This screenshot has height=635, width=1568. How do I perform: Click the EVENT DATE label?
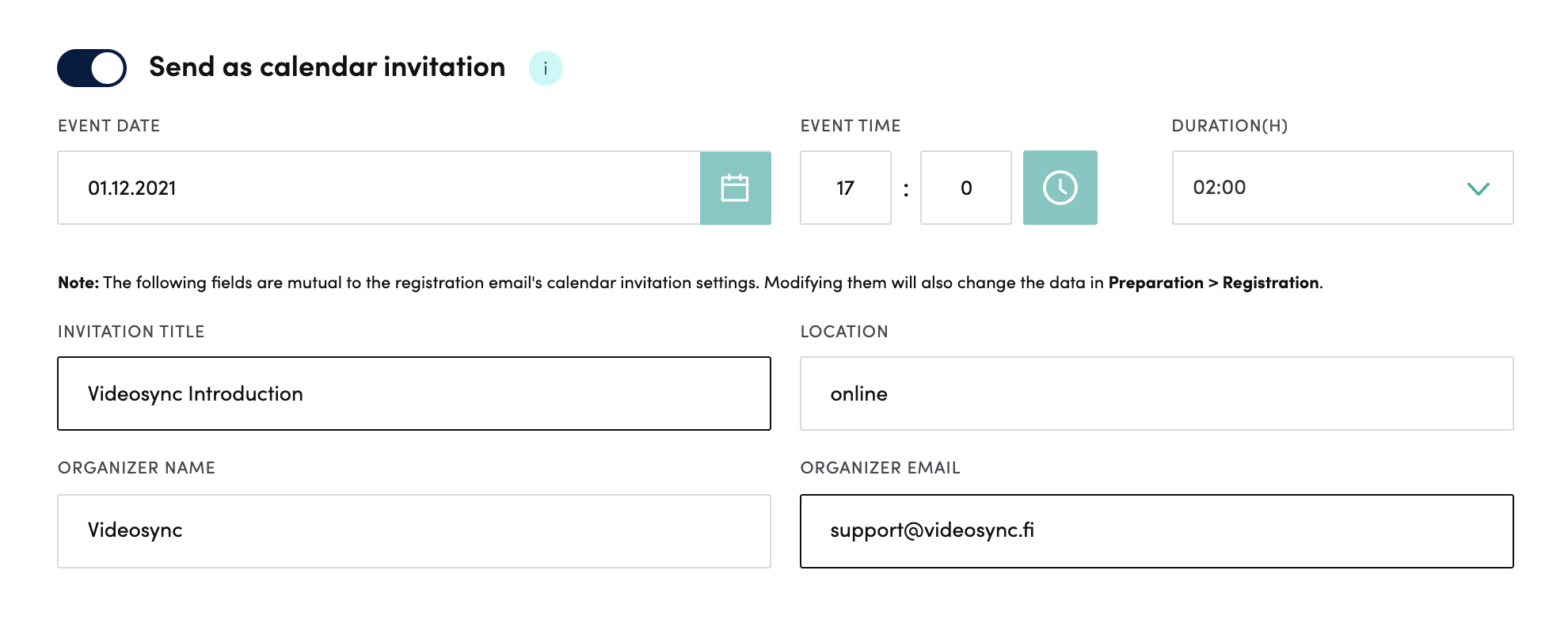click(109, 126)
